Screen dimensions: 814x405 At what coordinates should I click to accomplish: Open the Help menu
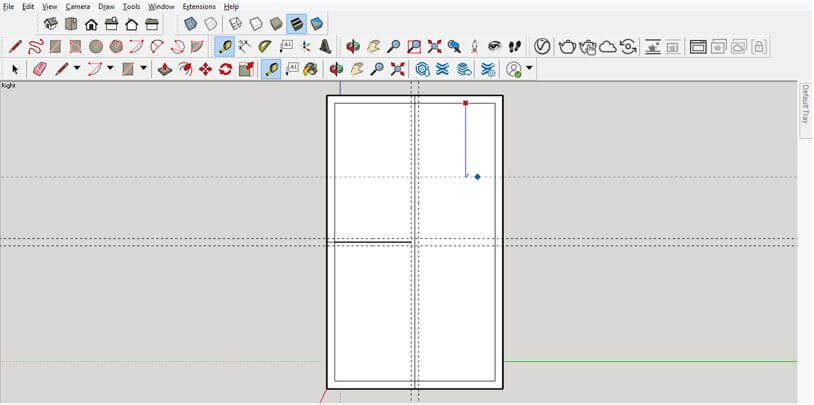click(x=232, y=7)
